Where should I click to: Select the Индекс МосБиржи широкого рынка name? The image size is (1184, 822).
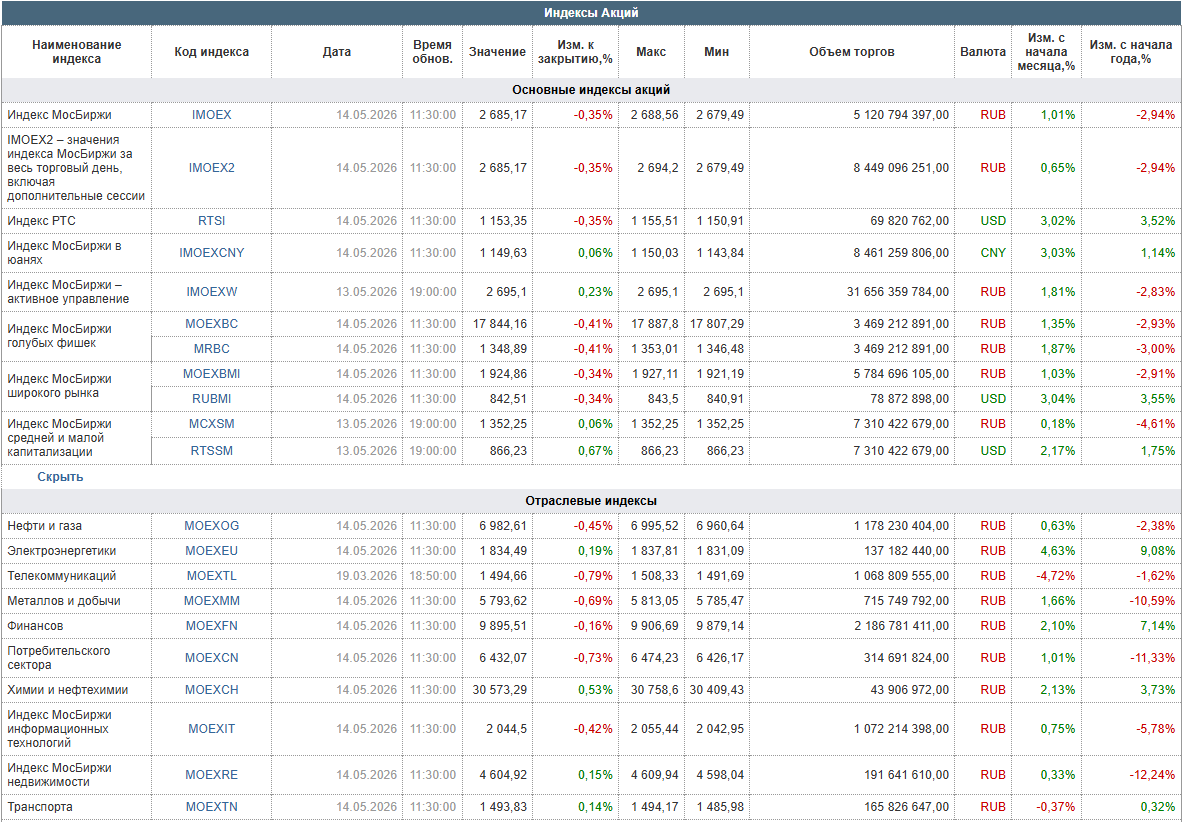[60, 386]
